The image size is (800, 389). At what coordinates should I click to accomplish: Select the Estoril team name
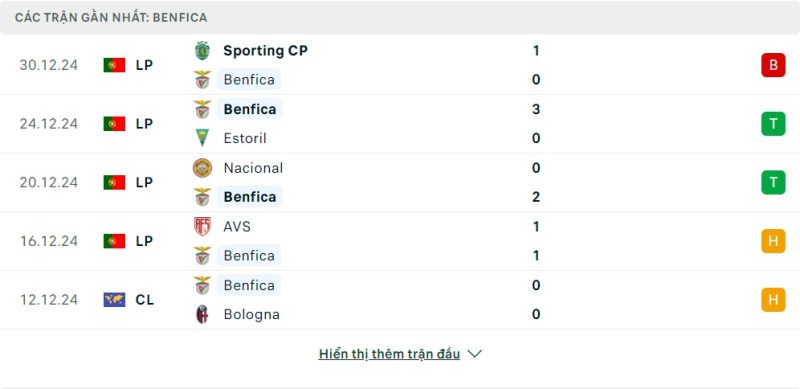tap(245, 138)
